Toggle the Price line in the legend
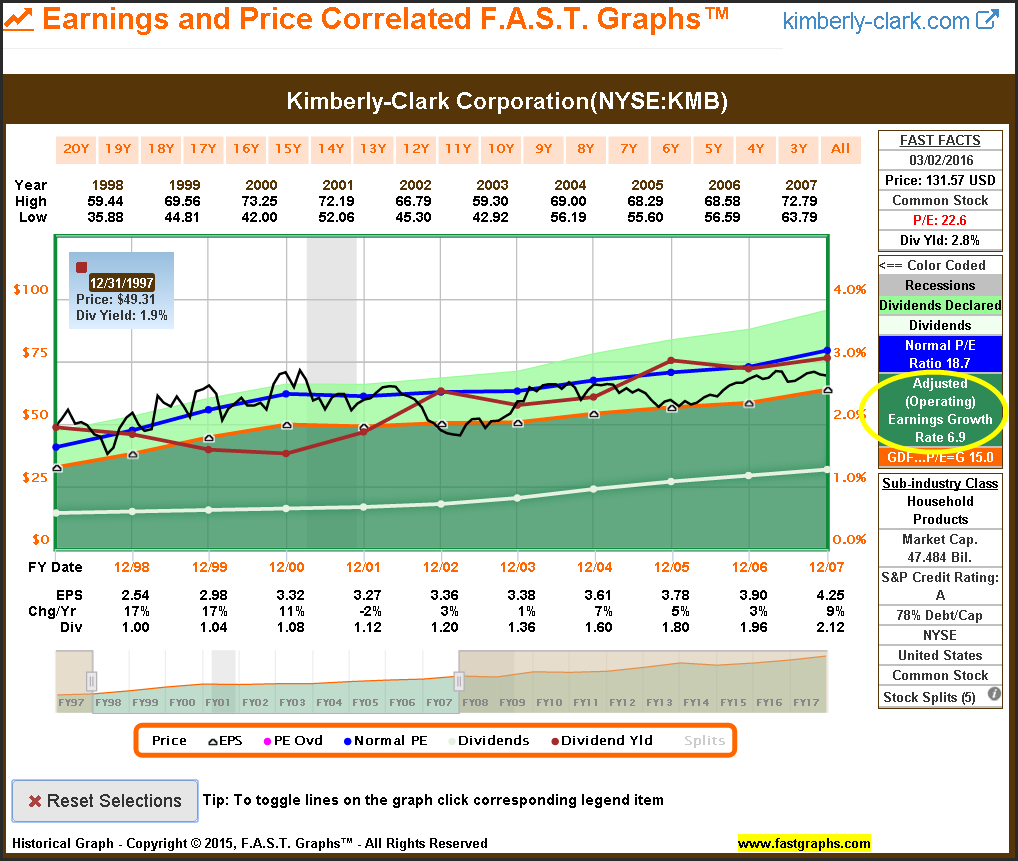The image size is (1018, 861). point(169,740)
